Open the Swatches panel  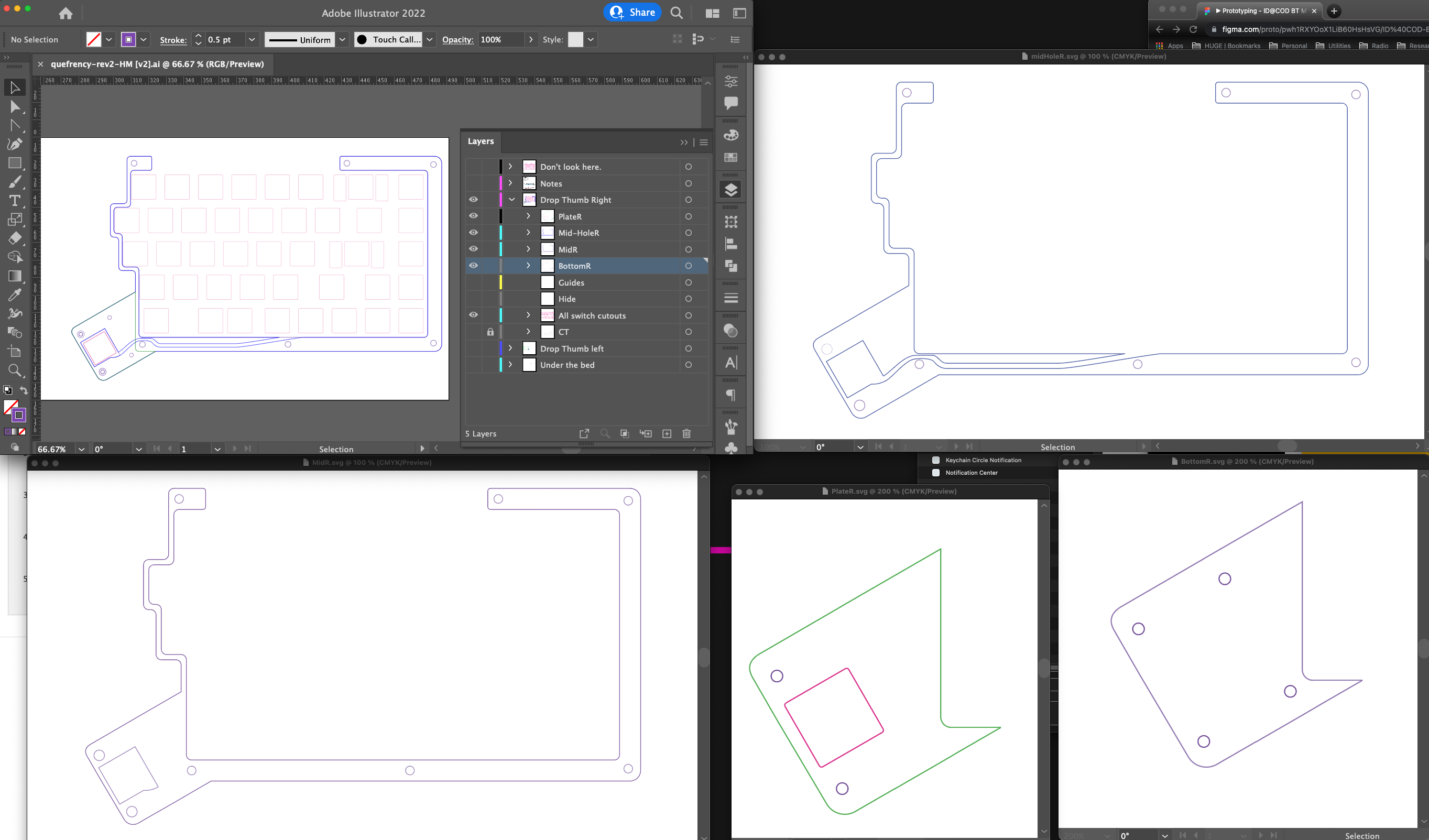coord(730,158)
